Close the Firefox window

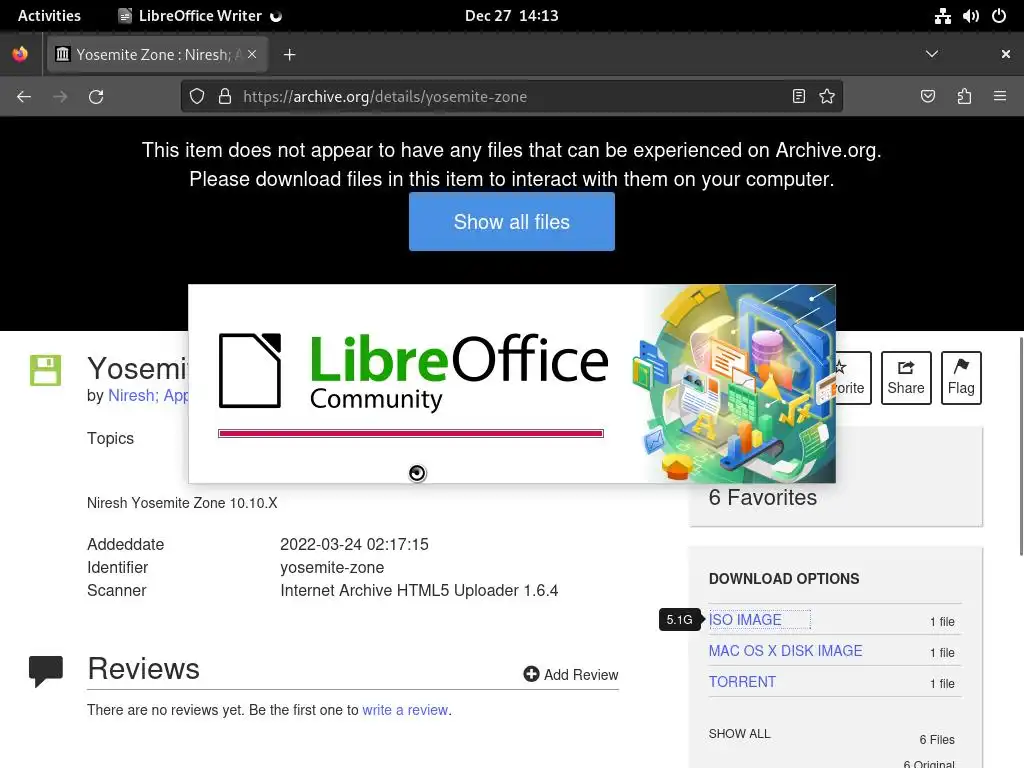tap(1006, 54)
